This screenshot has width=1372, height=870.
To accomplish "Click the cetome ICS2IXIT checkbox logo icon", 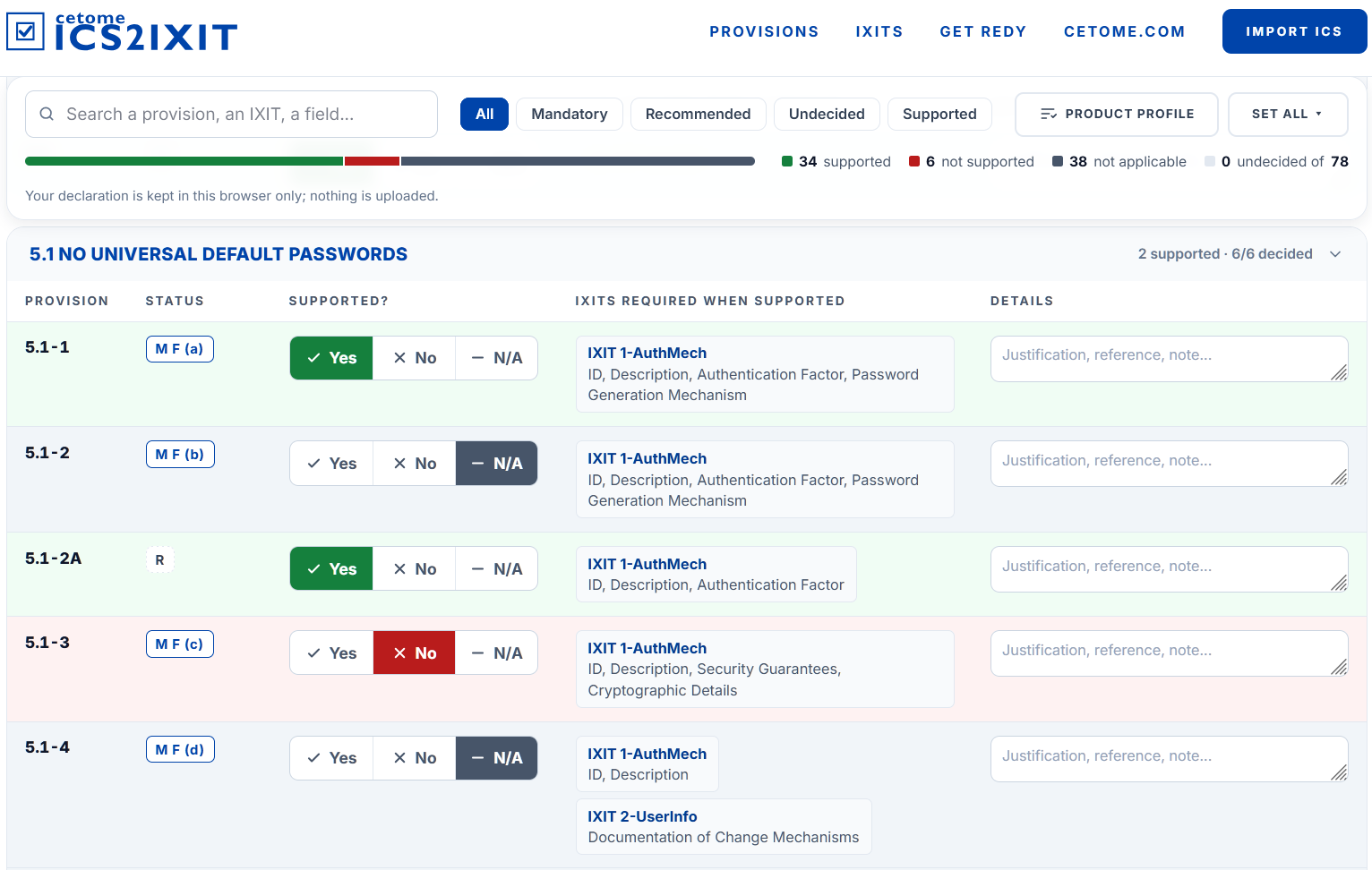I will [25, 31].
